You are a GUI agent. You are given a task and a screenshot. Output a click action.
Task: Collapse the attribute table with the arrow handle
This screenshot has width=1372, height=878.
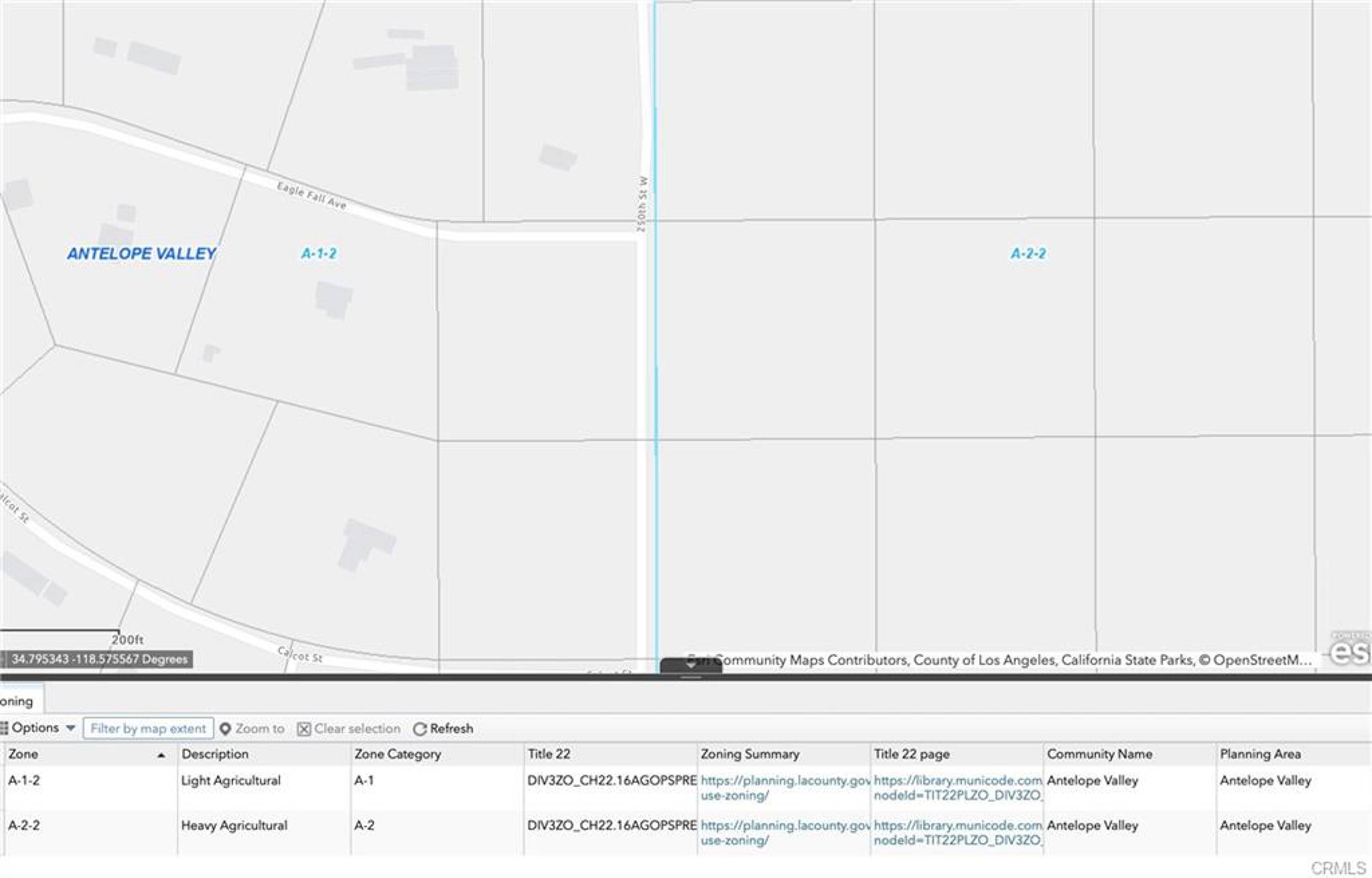pyautogui.click(x=691, y=665)
